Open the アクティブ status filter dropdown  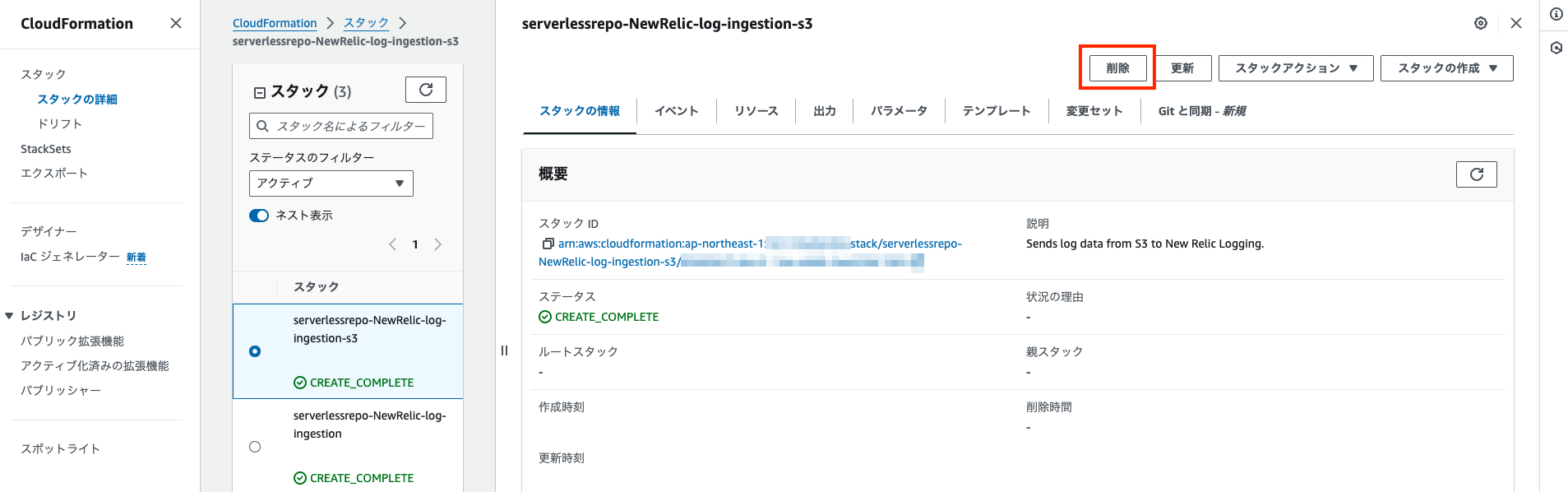(x=331, y=183)
